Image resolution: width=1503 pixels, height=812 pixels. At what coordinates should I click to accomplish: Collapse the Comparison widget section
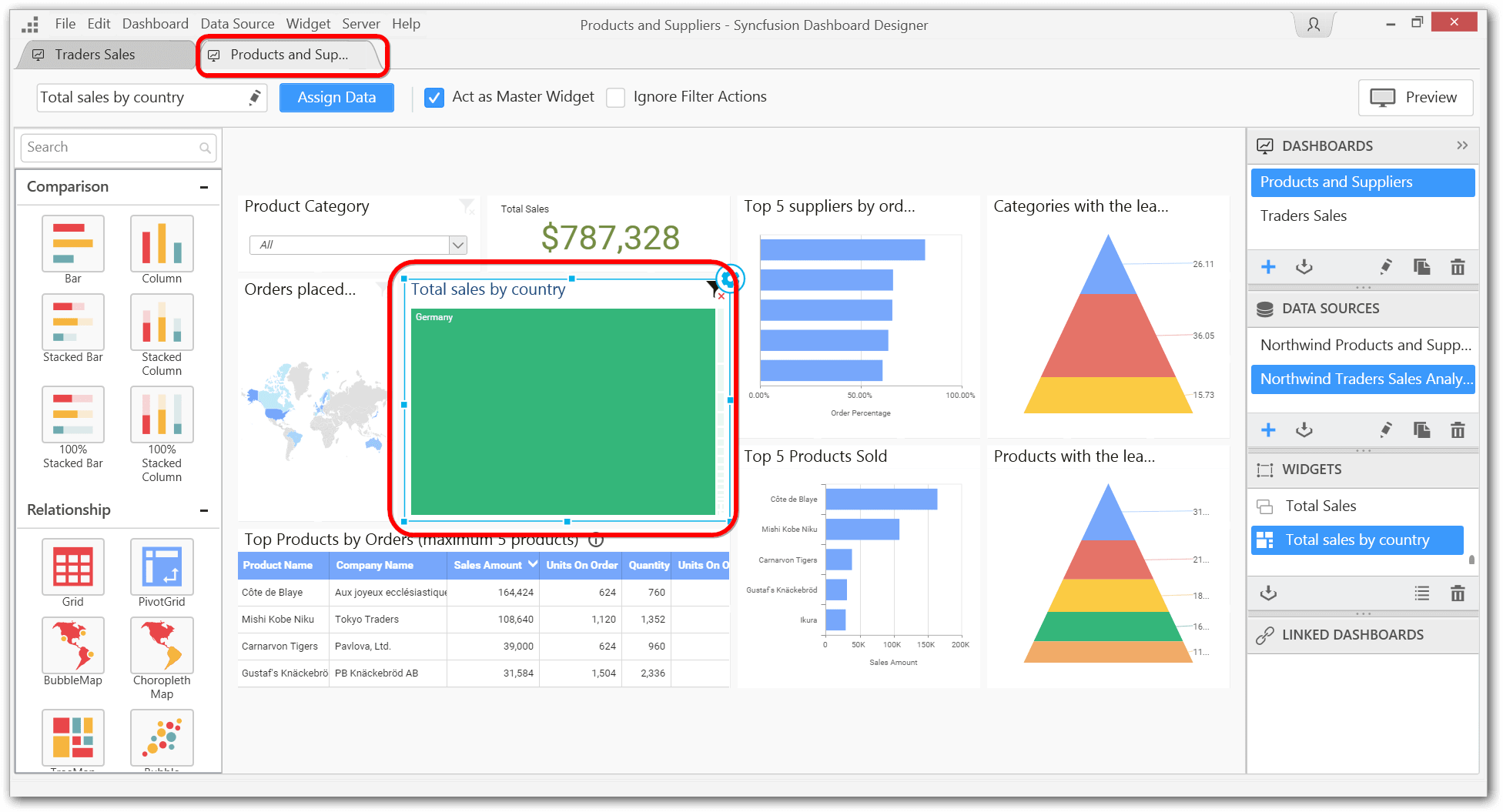click(x=204, y=187)
